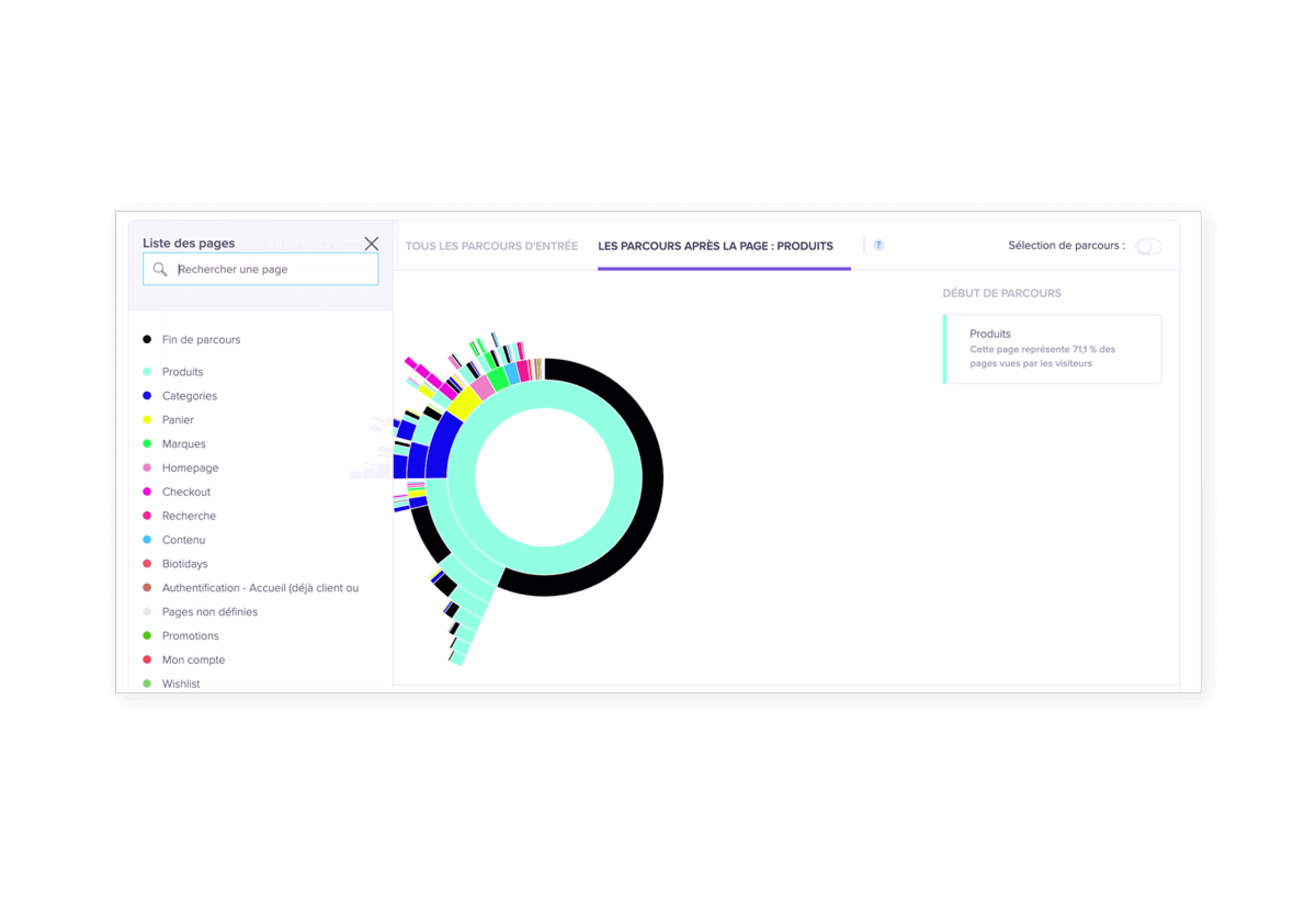The image size is (1316, 903).
Task: Click the Produits début de parcours card
Action: pyautogui.click(x=1052, y=348)
